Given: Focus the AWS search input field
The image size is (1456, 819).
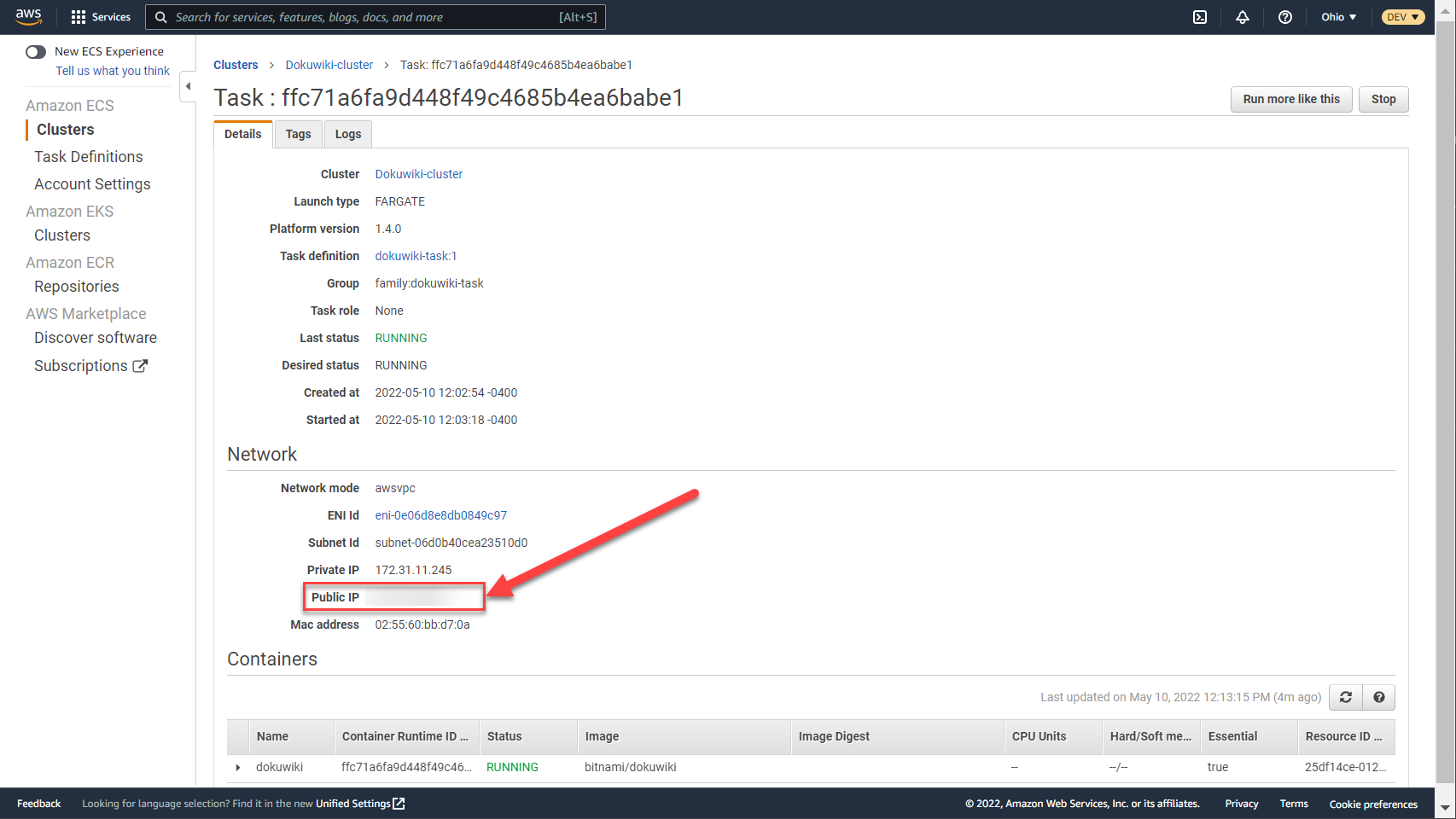Looking at the screenshot, I should click(x=376, y=17).
